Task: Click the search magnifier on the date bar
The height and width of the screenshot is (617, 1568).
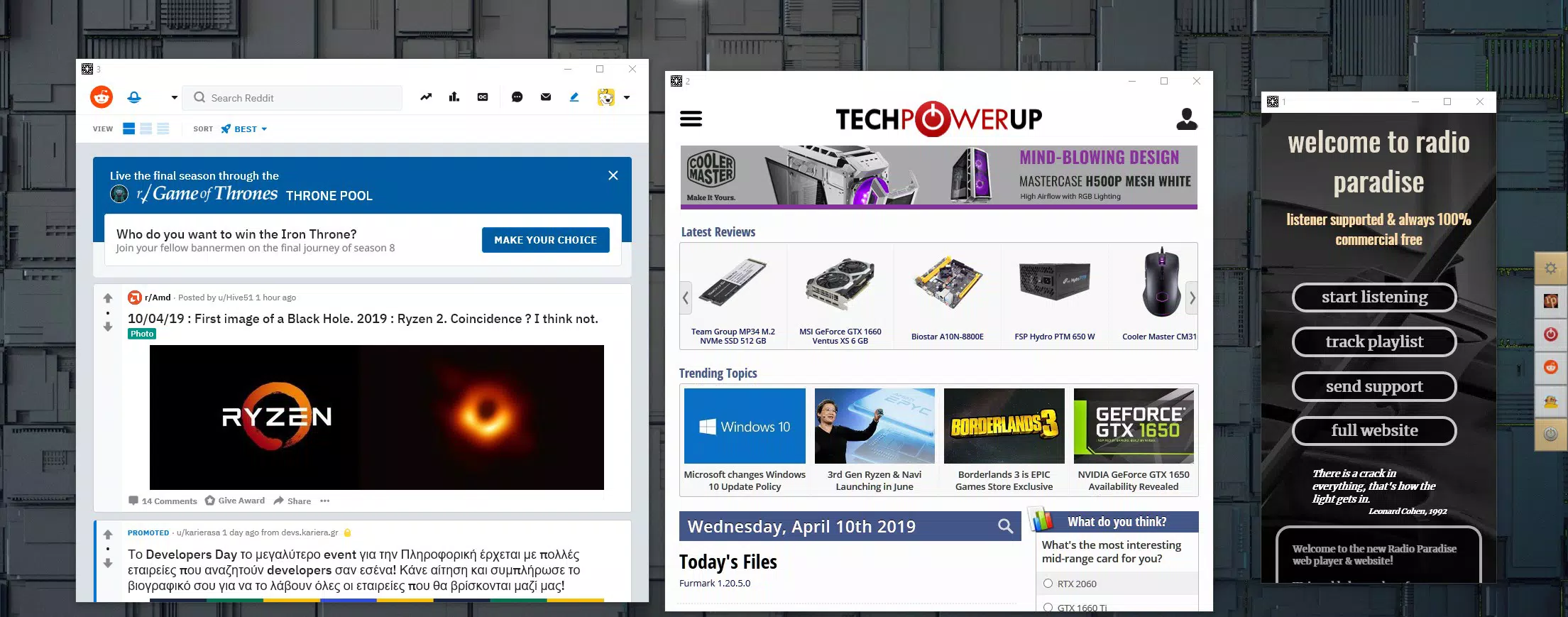Action: point(1005,526)
